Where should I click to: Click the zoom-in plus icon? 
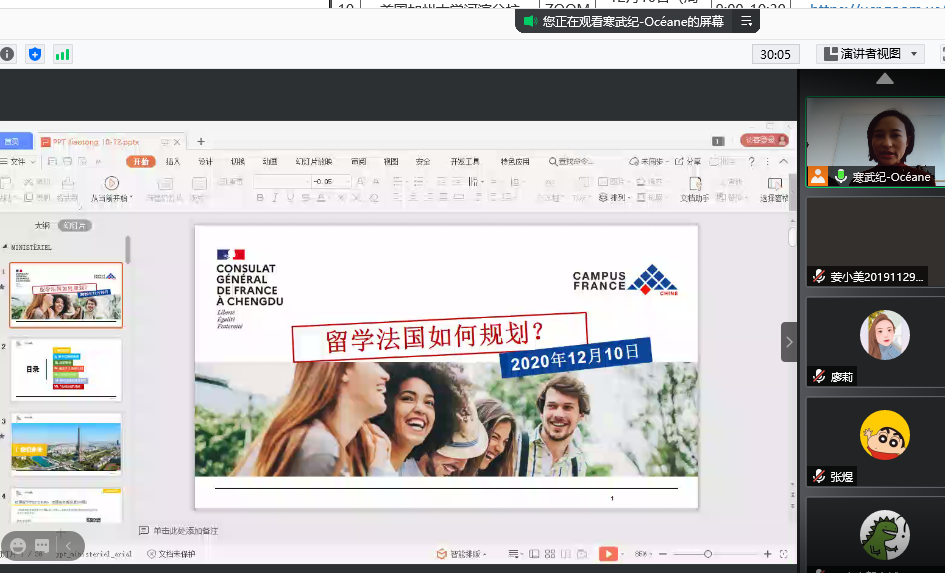[768, 553]
